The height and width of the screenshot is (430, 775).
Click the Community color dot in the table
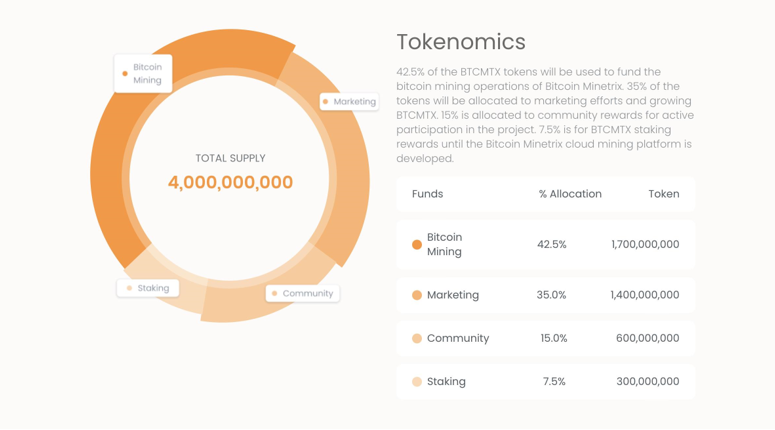click(417, 338)
